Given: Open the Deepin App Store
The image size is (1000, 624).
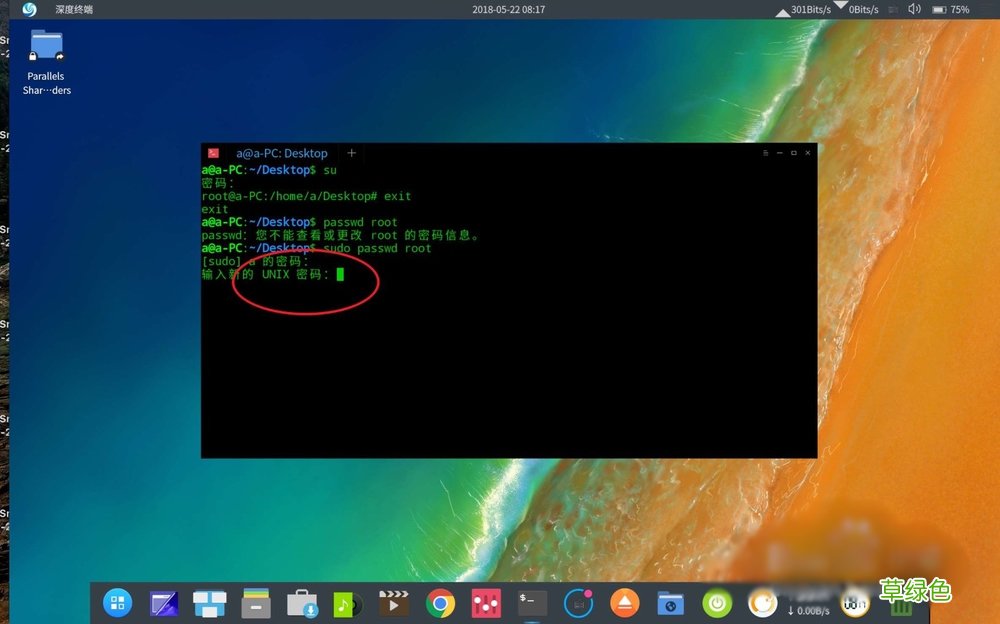Looking at the screenshot, I should [301, 603].
